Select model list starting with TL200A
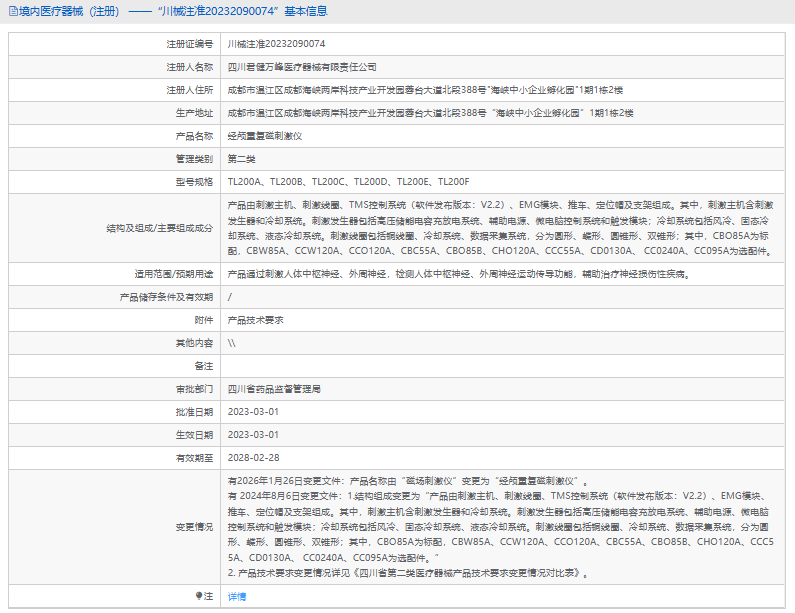The width and height of the screenshot is (795, 613). click(348, 182)
